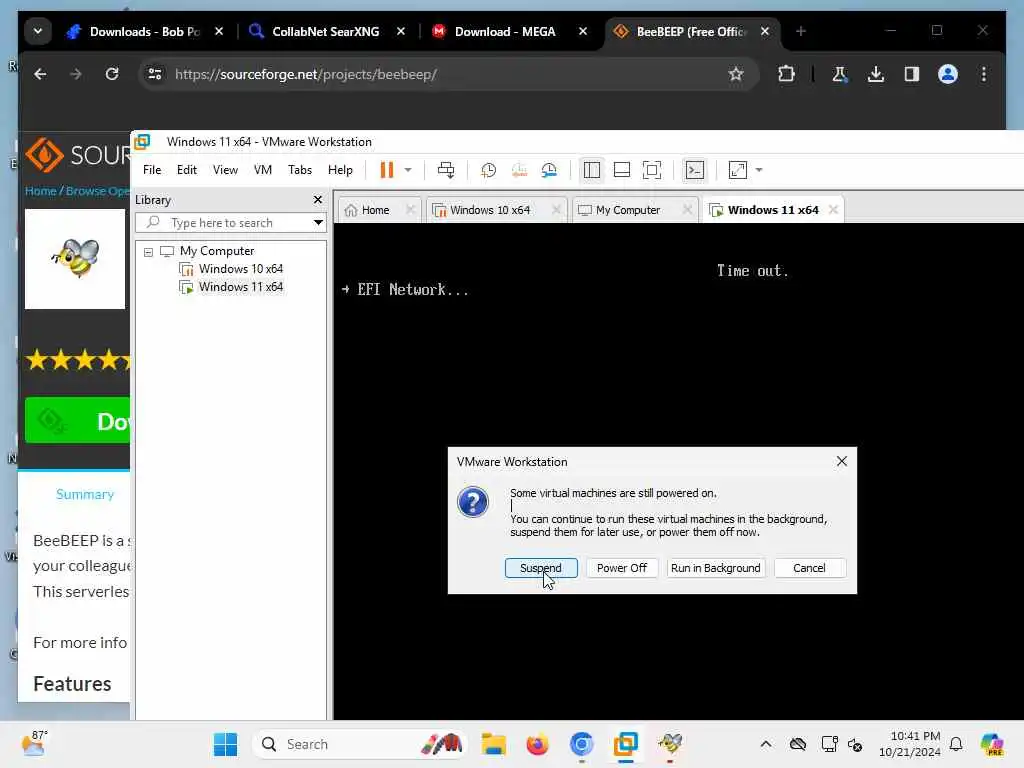
Task: Click the site information icon in address bar
Action: 155,74
